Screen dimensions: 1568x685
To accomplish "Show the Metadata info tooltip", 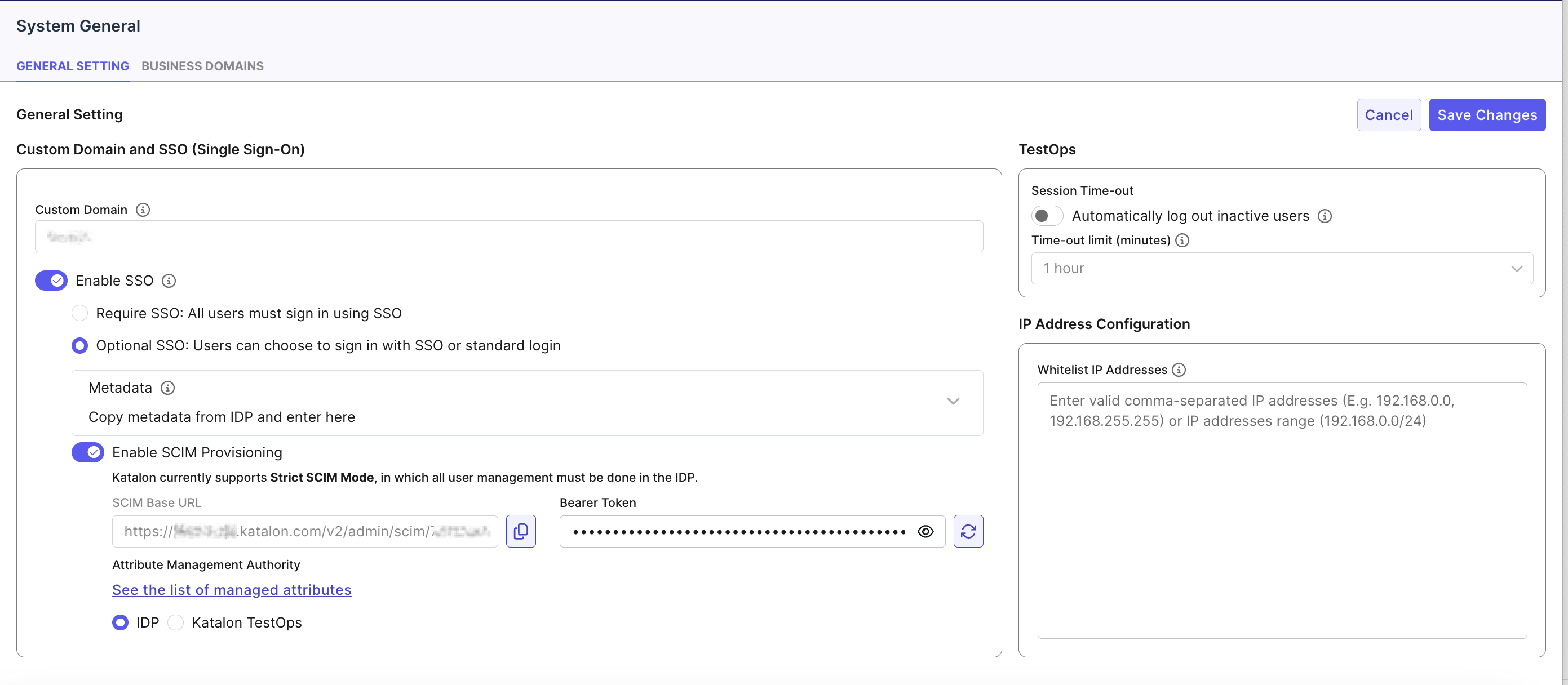I will (167, 388).
